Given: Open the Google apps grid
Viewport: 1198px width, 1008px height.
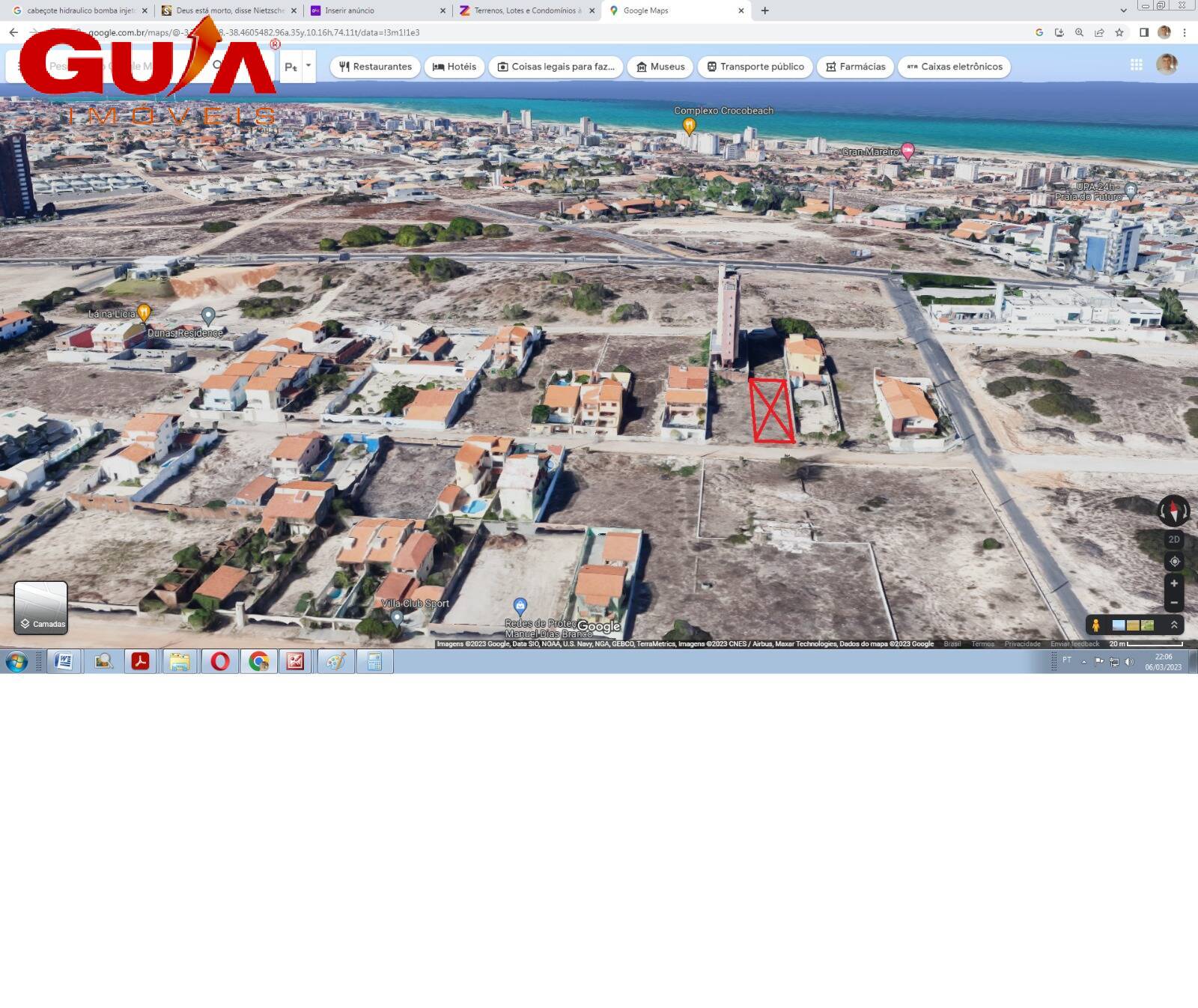Looking at the screenshot, I should coord(1136,65).
